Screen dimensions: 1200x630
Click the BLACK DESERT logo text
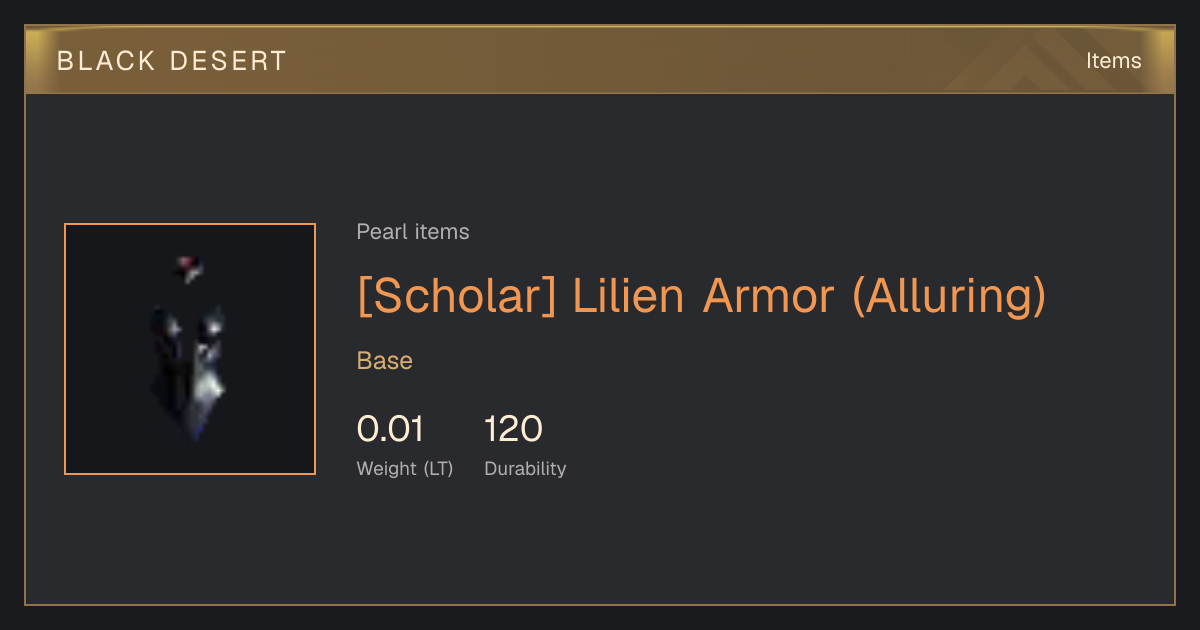[172, 61]
